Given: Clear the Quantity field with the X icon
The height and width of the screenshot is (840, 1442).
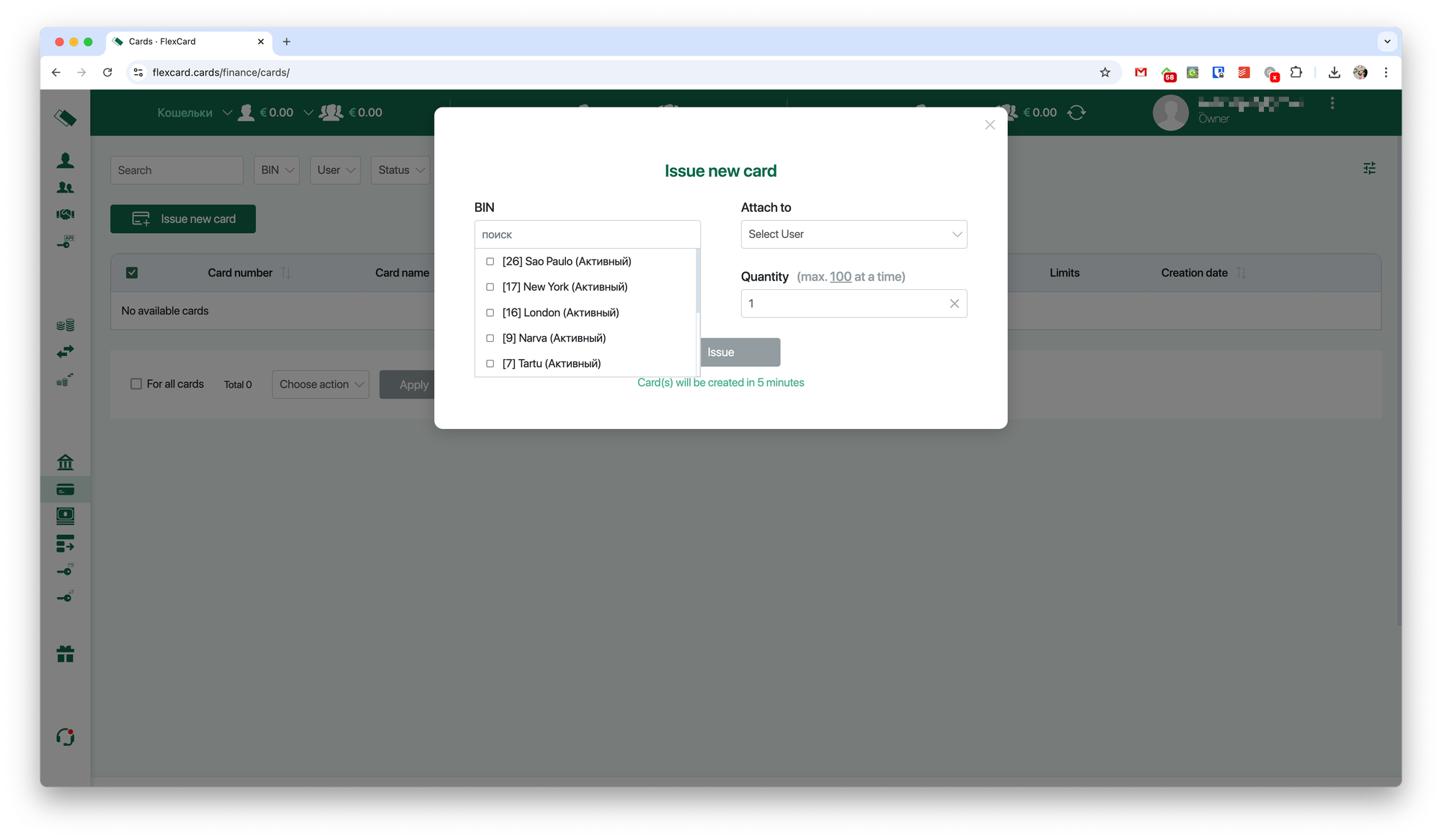Looking at the screenshot, I should tap(954, 304).
